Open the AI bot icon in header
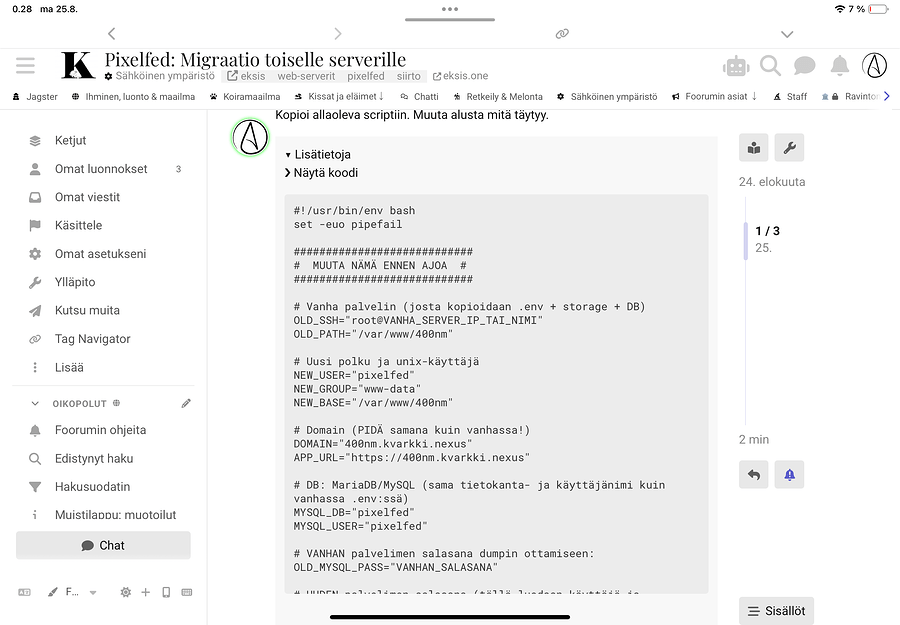The width and height of the screenshot is (900, 625). [x=736, y=67]
